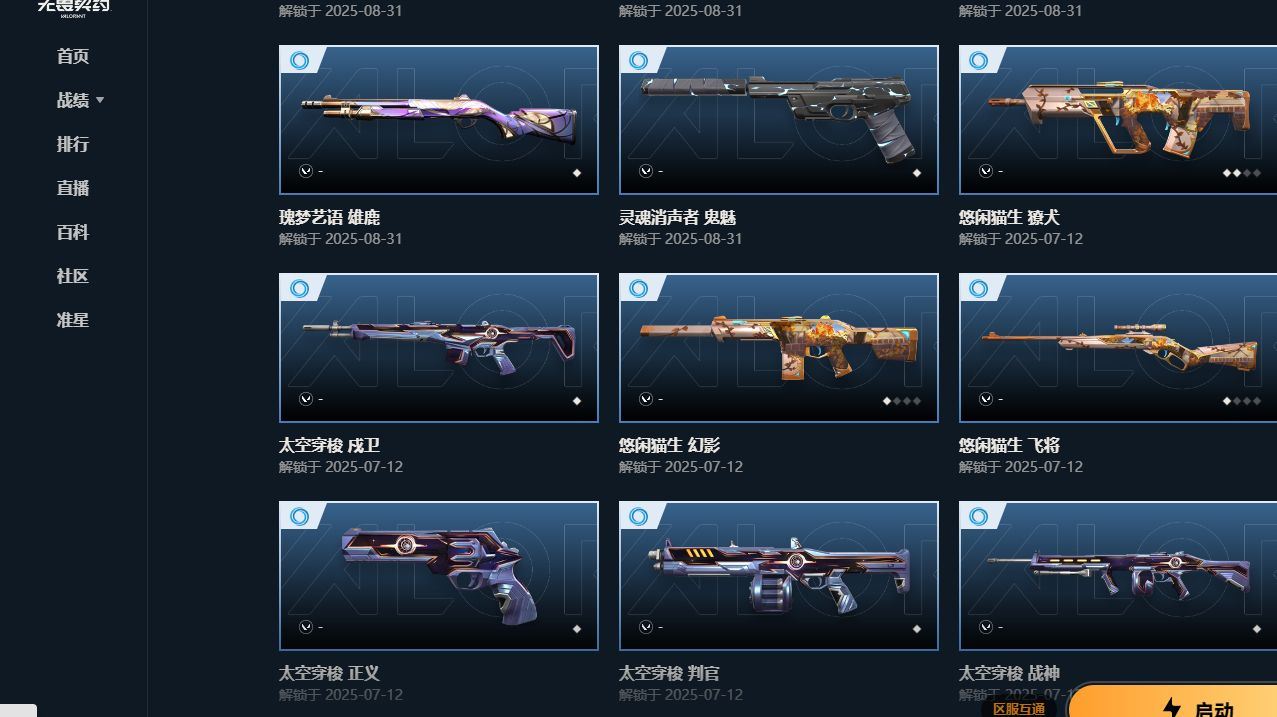Open 社区 community from sidebar
This screenshot has height=717, width=1277.
point(73,276)
